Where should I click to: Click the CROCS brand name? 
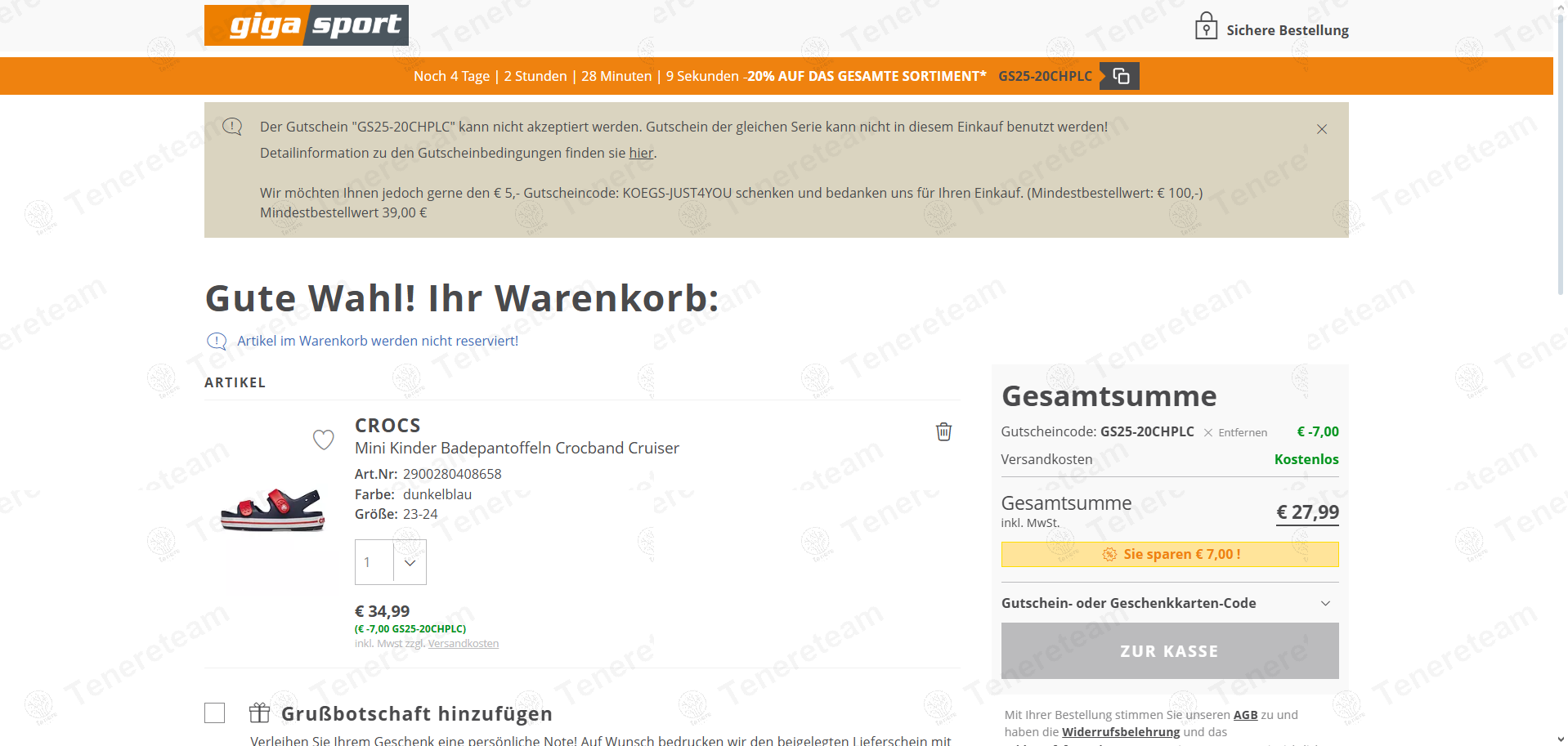[388, 426]
